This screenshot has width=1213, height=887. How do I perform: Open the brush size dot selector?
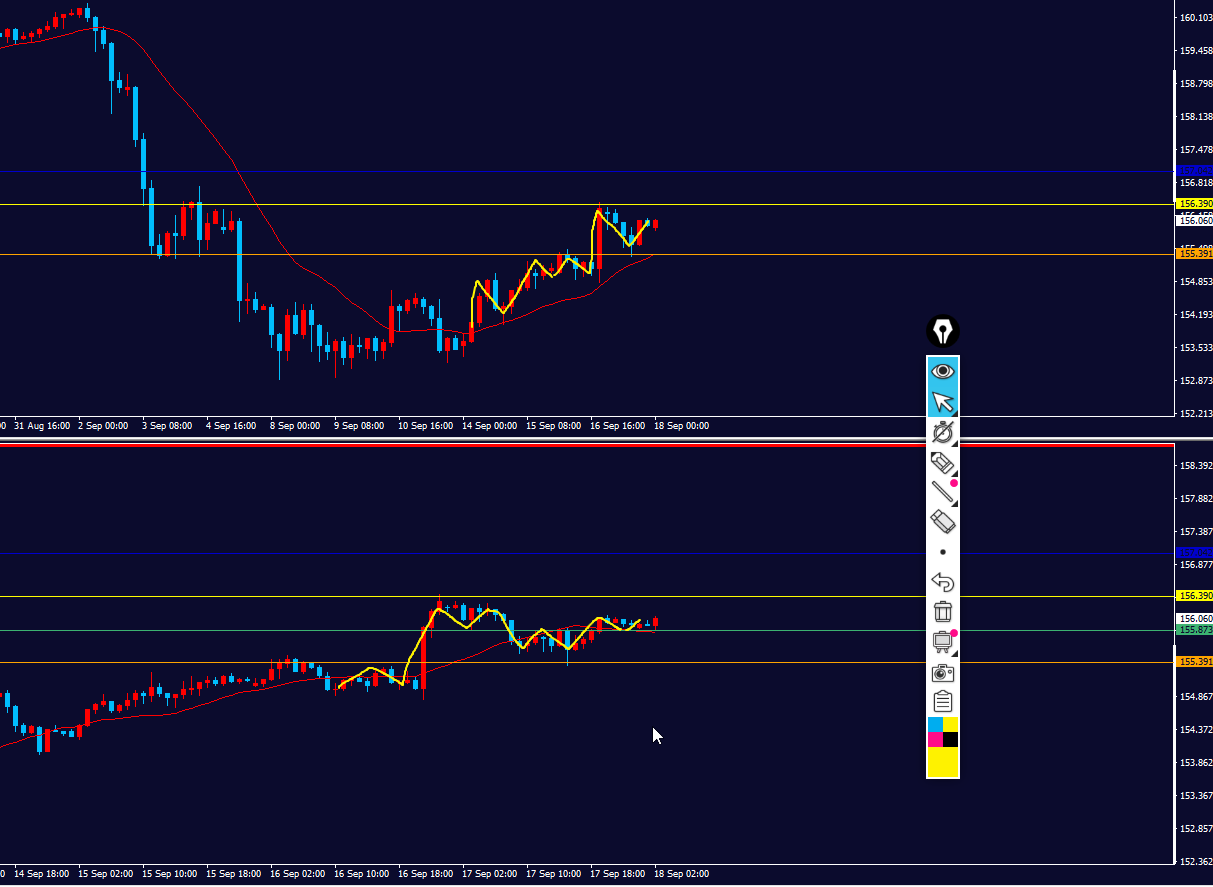[x=943, y=552]
